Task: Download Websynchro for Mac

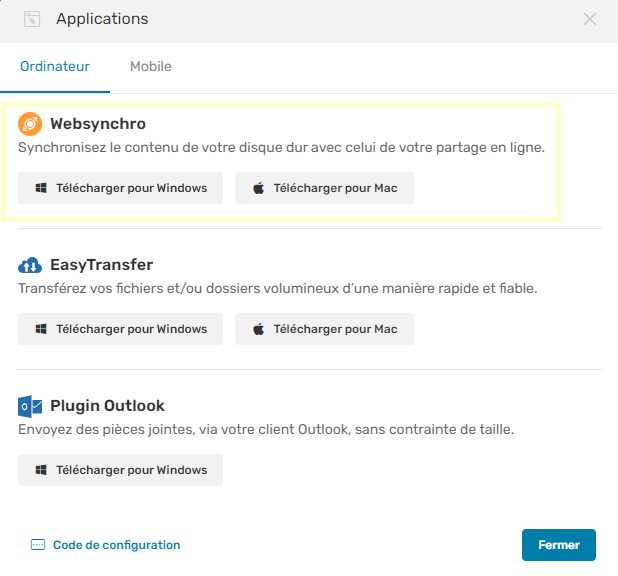Action: pos(324,188)
